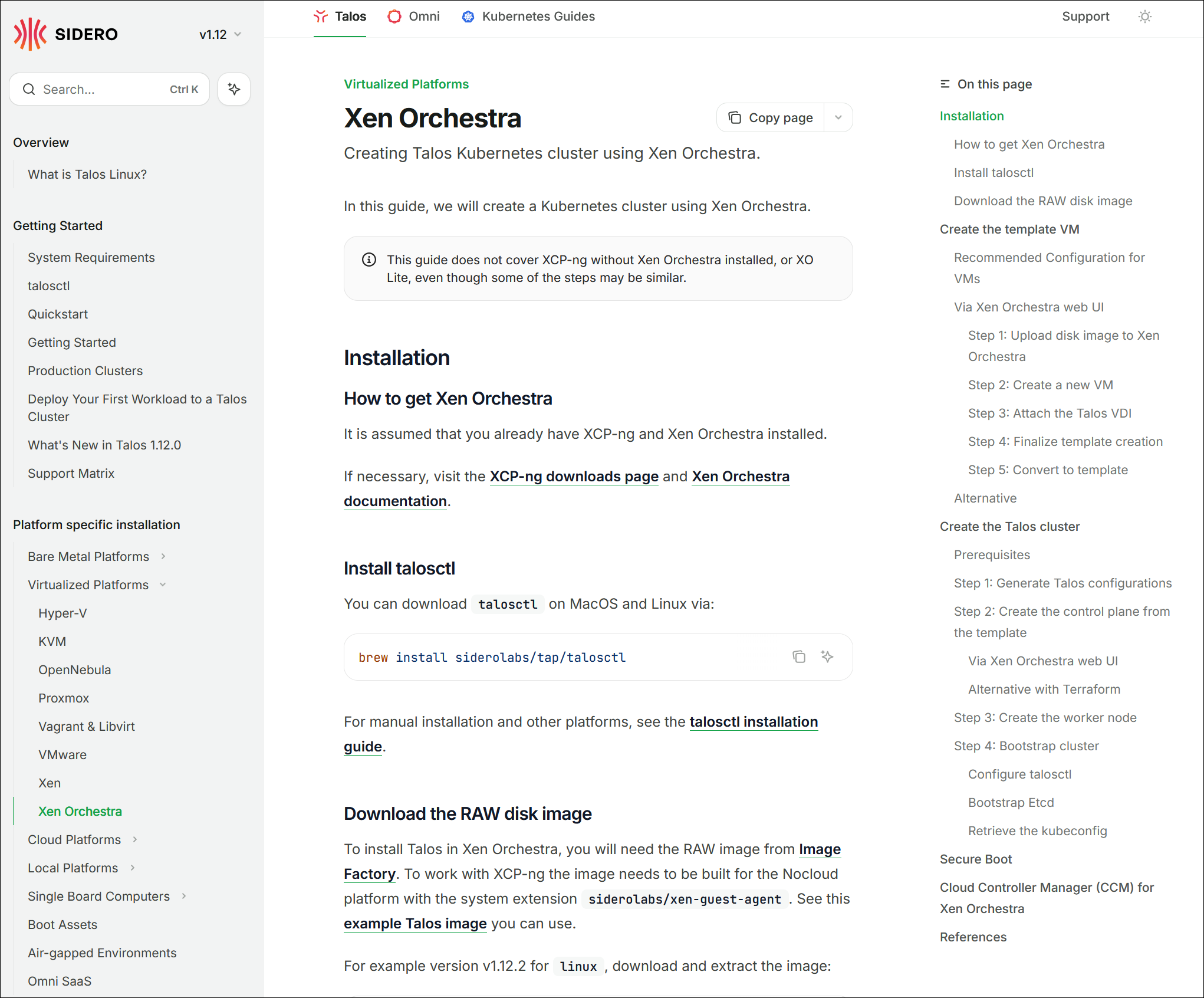Click the info icon in the note callout
1204x998 pixels.
tap(369, 260)
